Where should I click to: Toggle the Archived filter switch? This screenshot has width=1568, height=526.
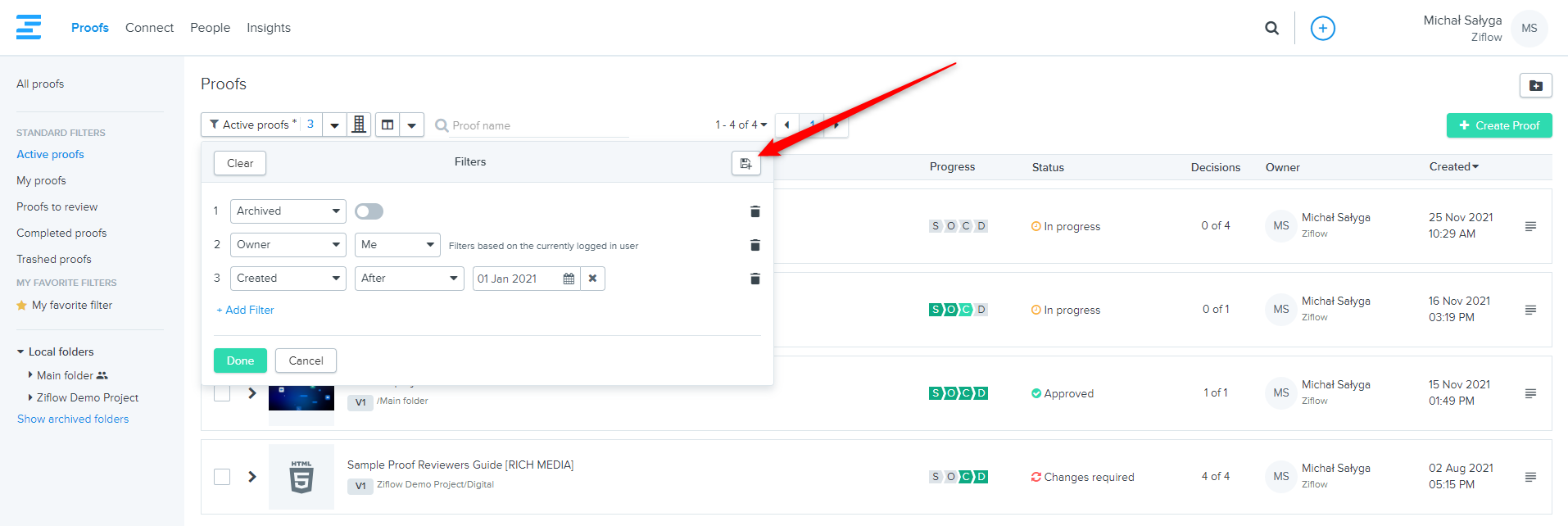369,211
